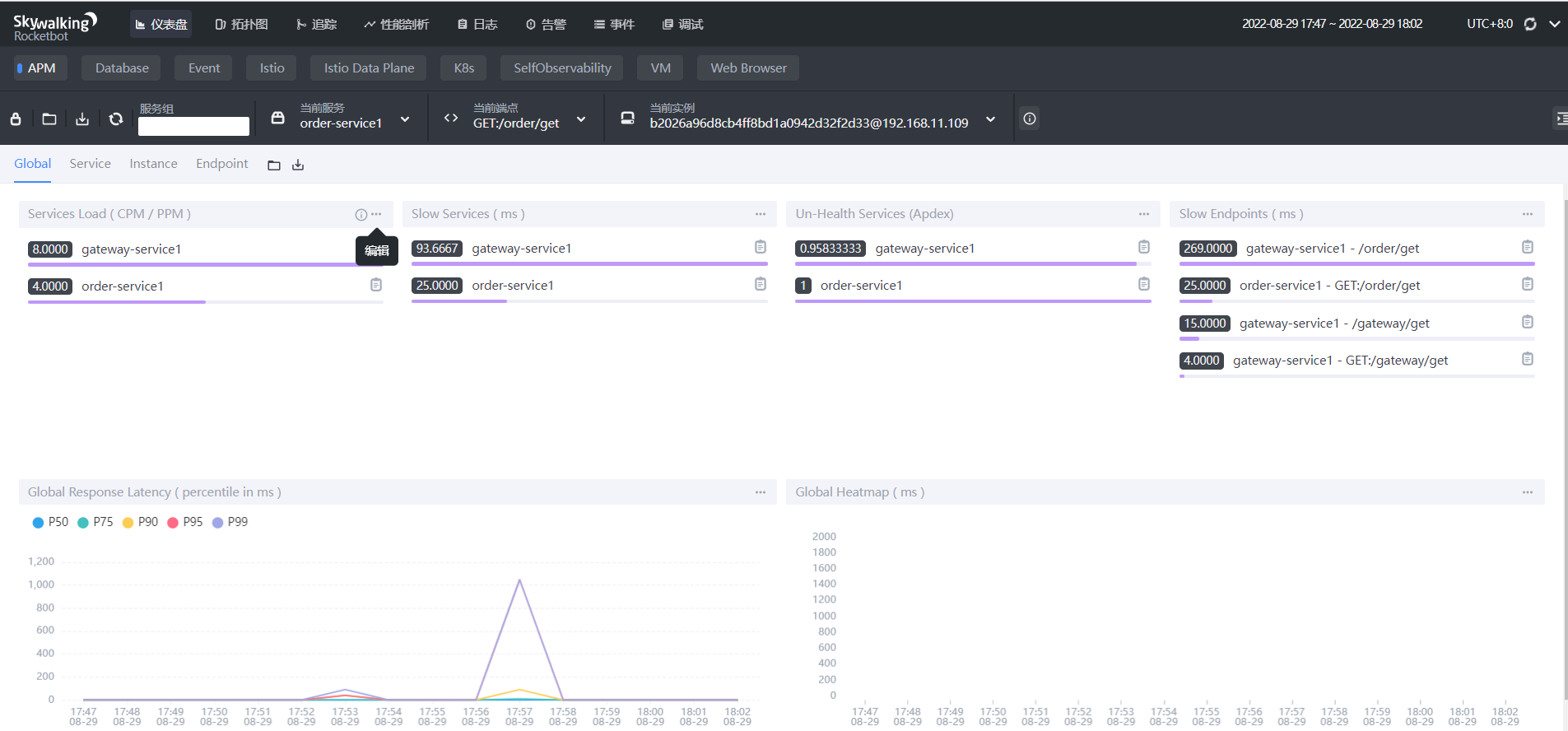This screenshot has width=1568, height=731.
Task: Click the folder icon in the toolbar
Action: point(49,119)
